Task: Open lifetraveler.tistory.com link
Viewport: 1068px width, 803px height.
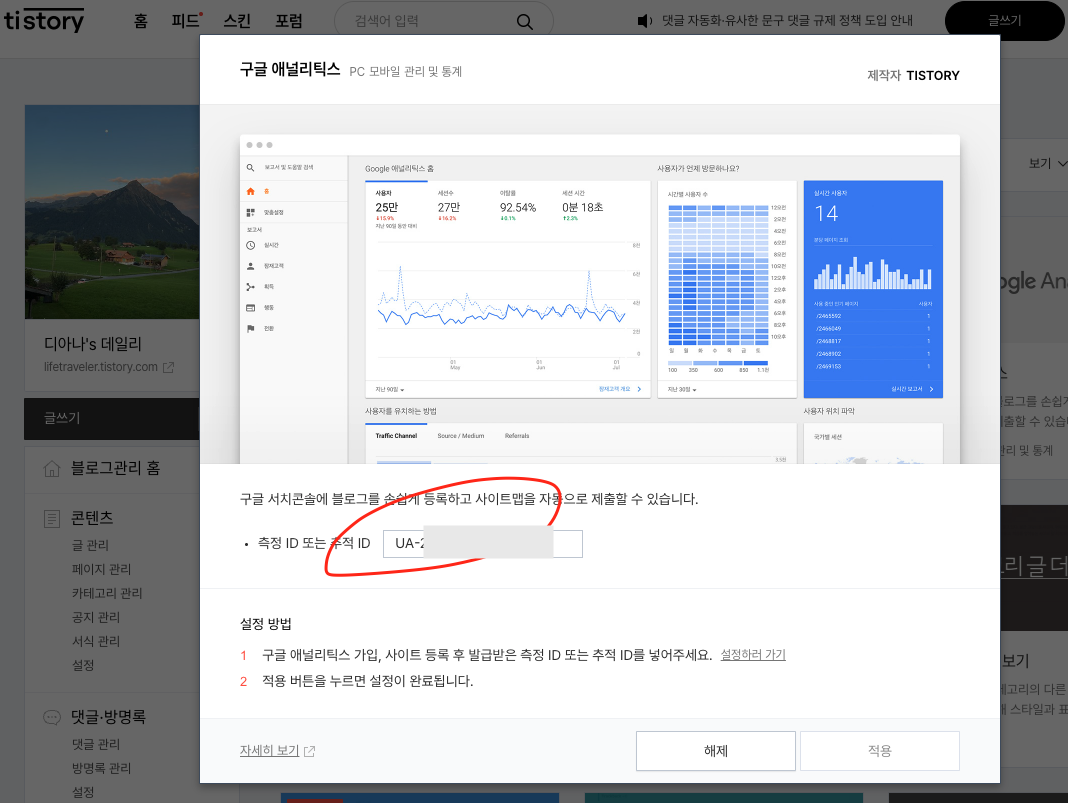Action: (x=101, y=367)
